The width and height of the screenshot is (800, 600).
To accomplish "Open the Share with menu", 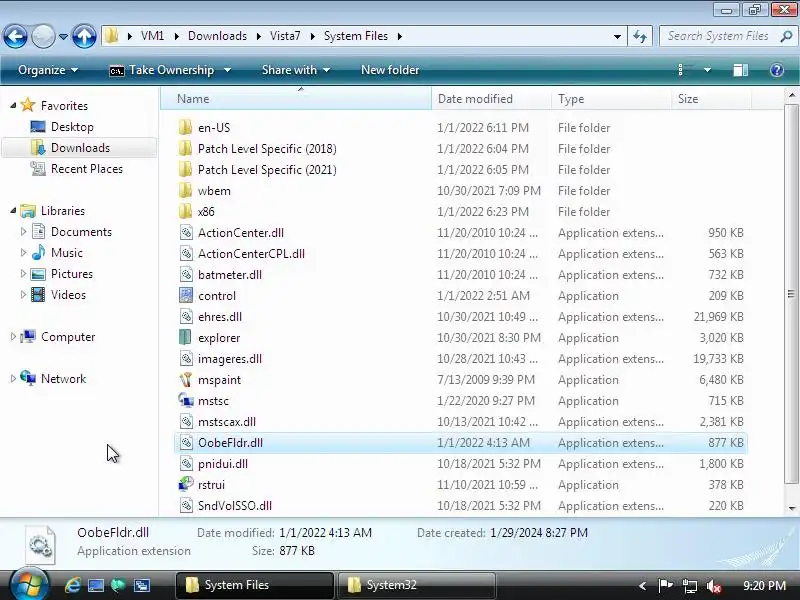I will coord(296,70).
